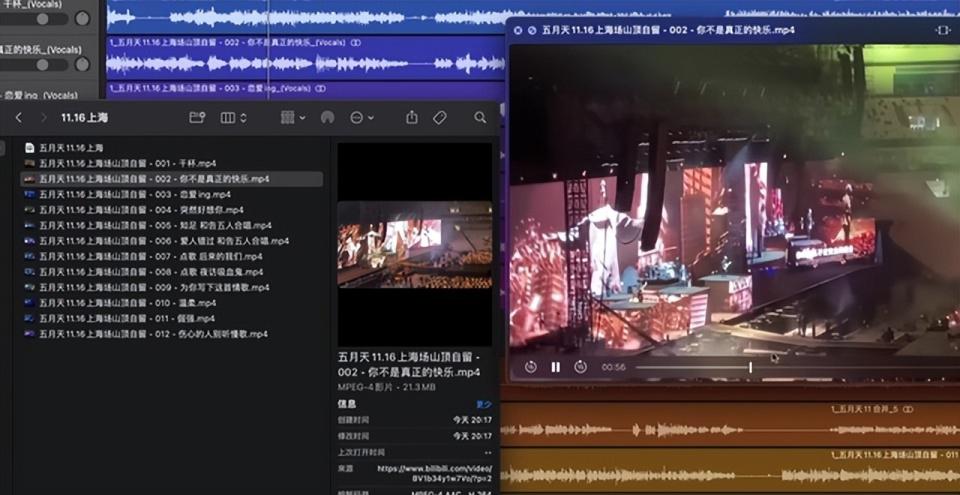Click loop icon on 003 恋爱 ing region

pyautogui.click(x=320, y=88)
